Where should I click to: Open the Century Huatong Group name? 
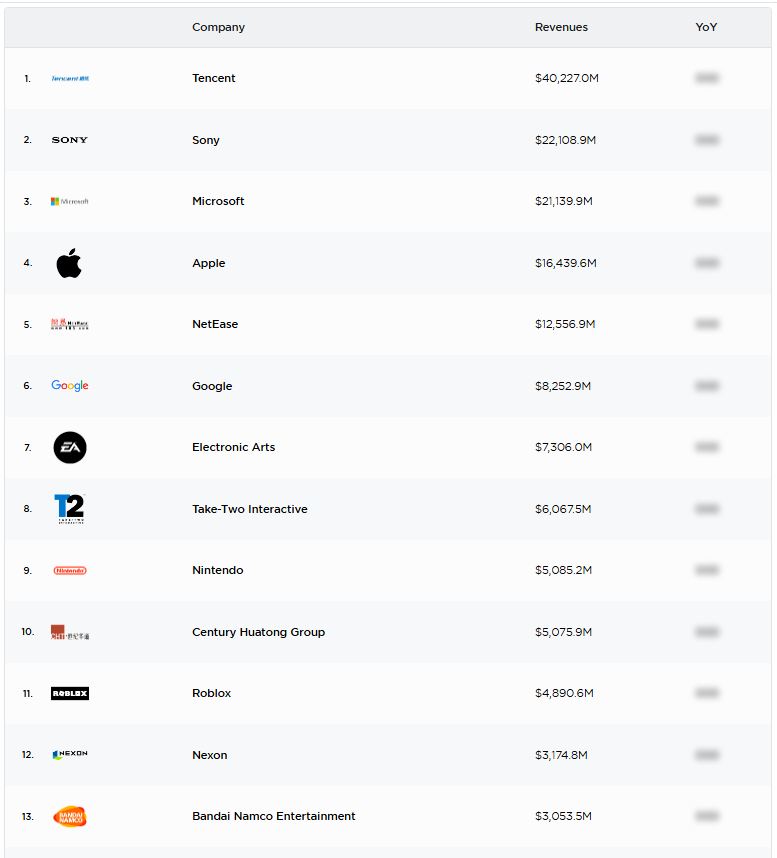(258, 632)
